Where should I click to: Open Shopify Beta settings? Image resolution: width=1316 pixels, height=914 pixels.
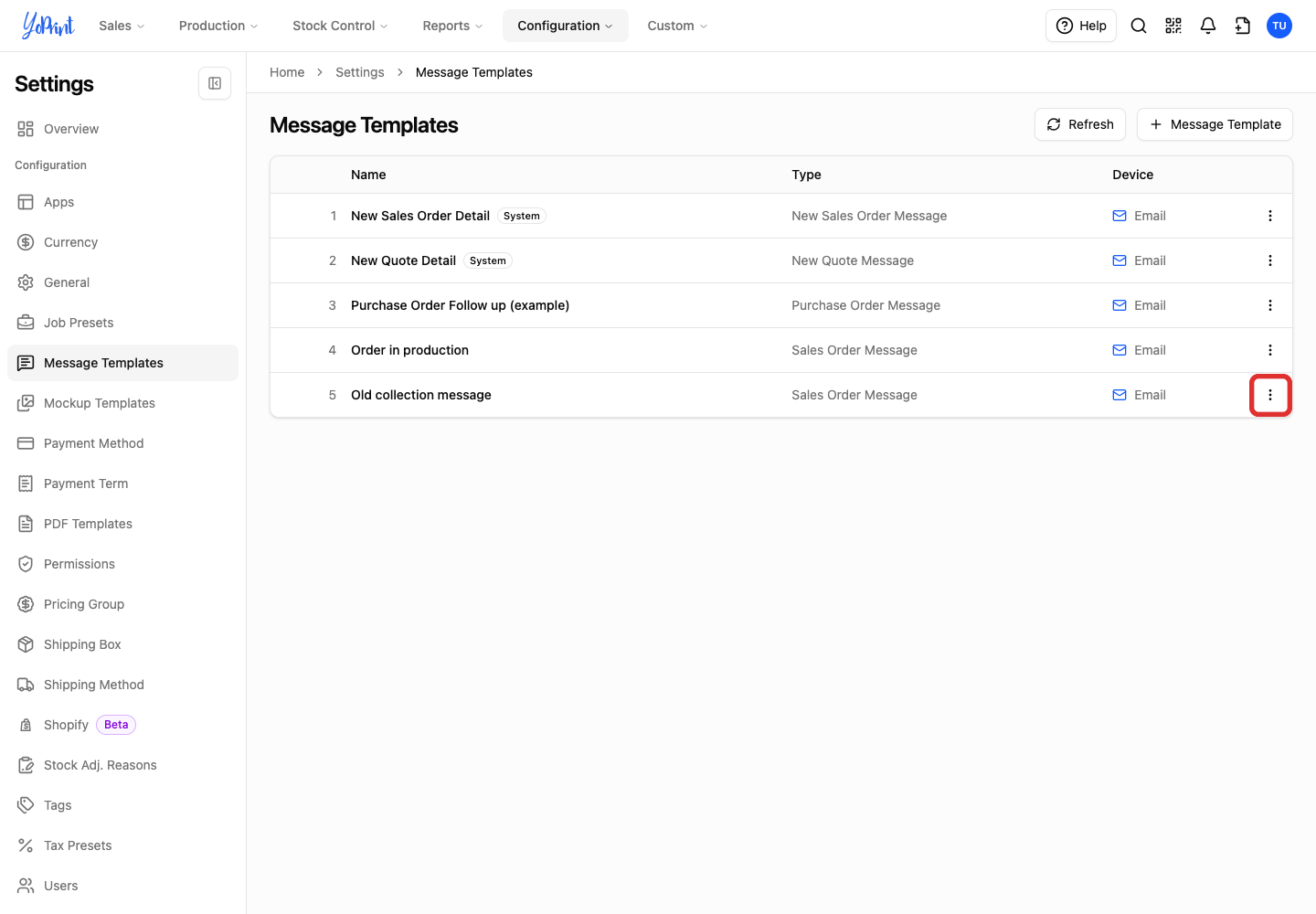pyautogui.click(x=122, y=725)
